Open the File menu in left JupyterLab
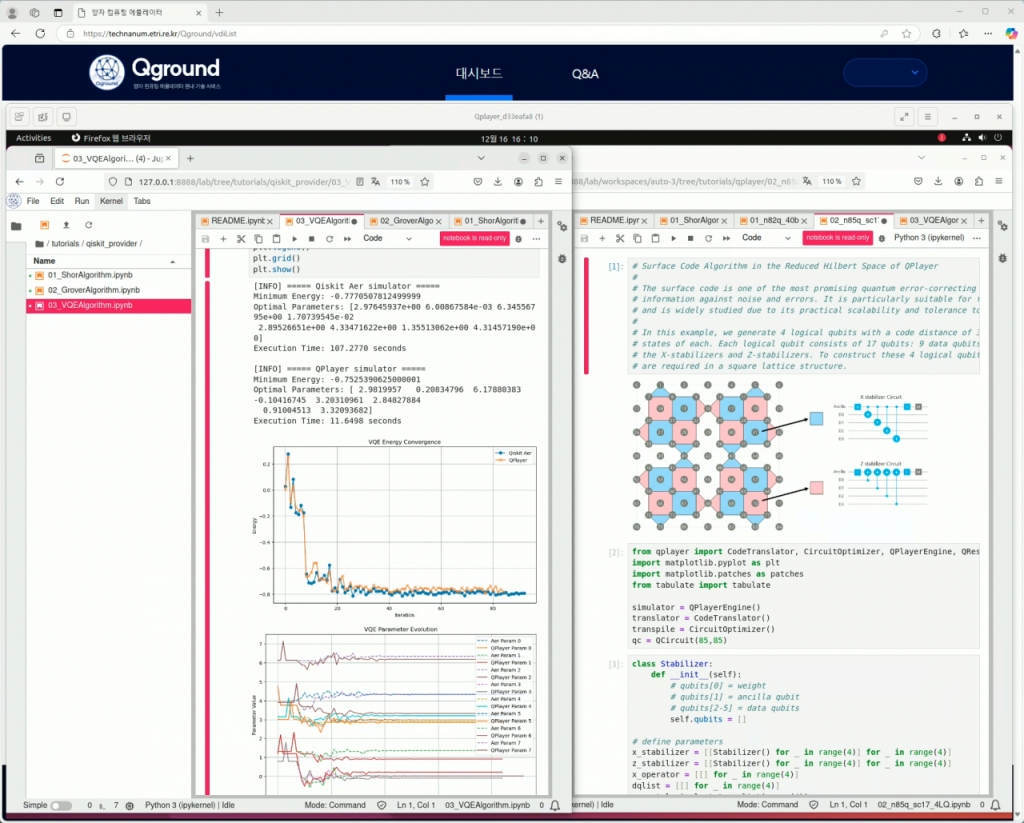The height and width of the screenshot is (823, 1024). point(33,201)
